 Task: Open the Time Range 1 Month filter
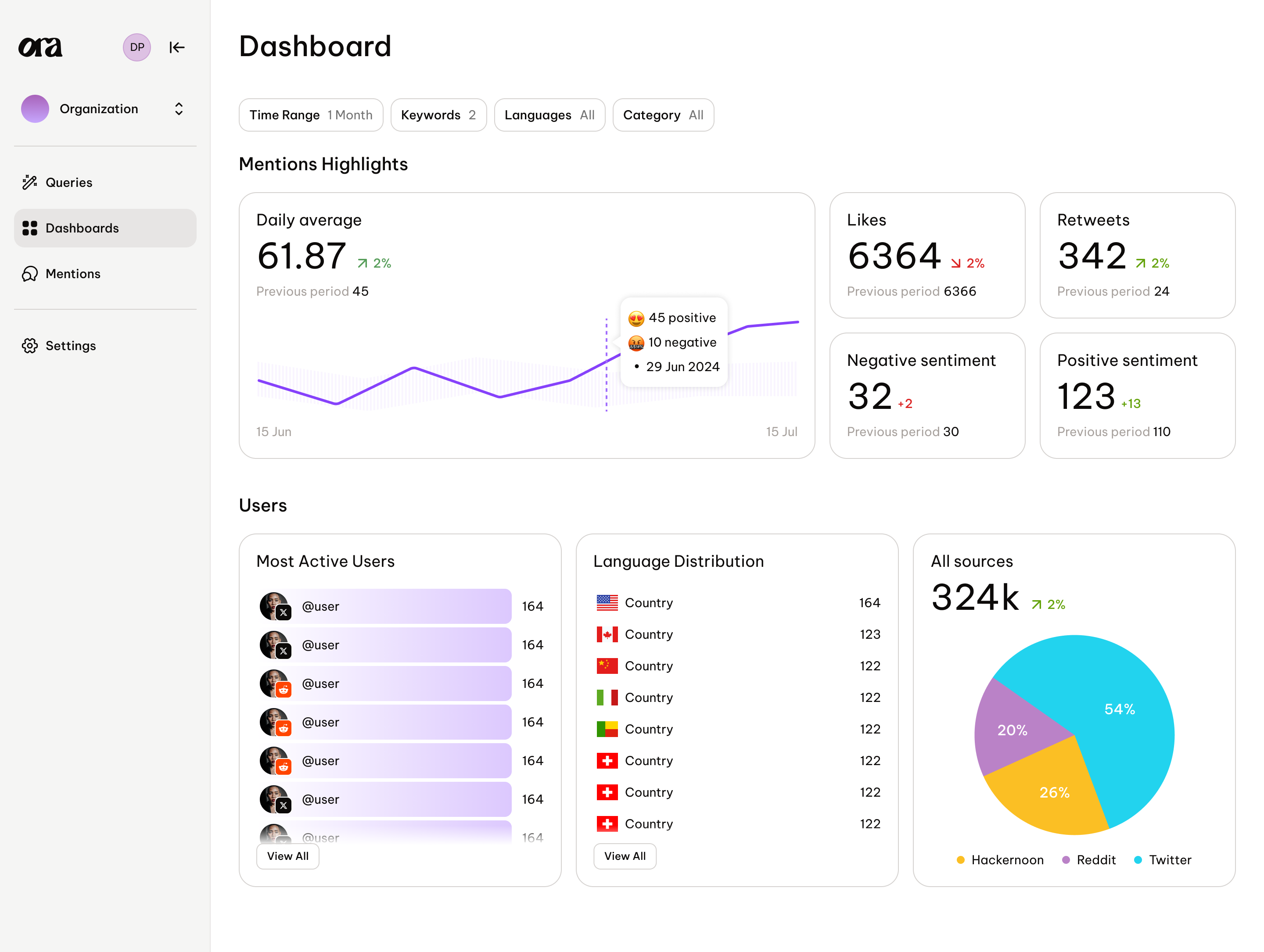click(311, 115)
